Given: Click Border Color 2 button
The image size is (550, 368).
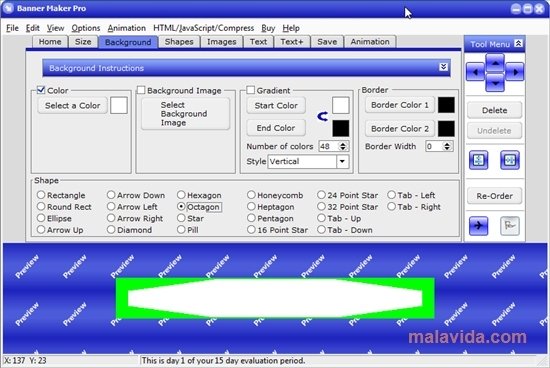Looking at the screenshot, I should click(400, 128).
